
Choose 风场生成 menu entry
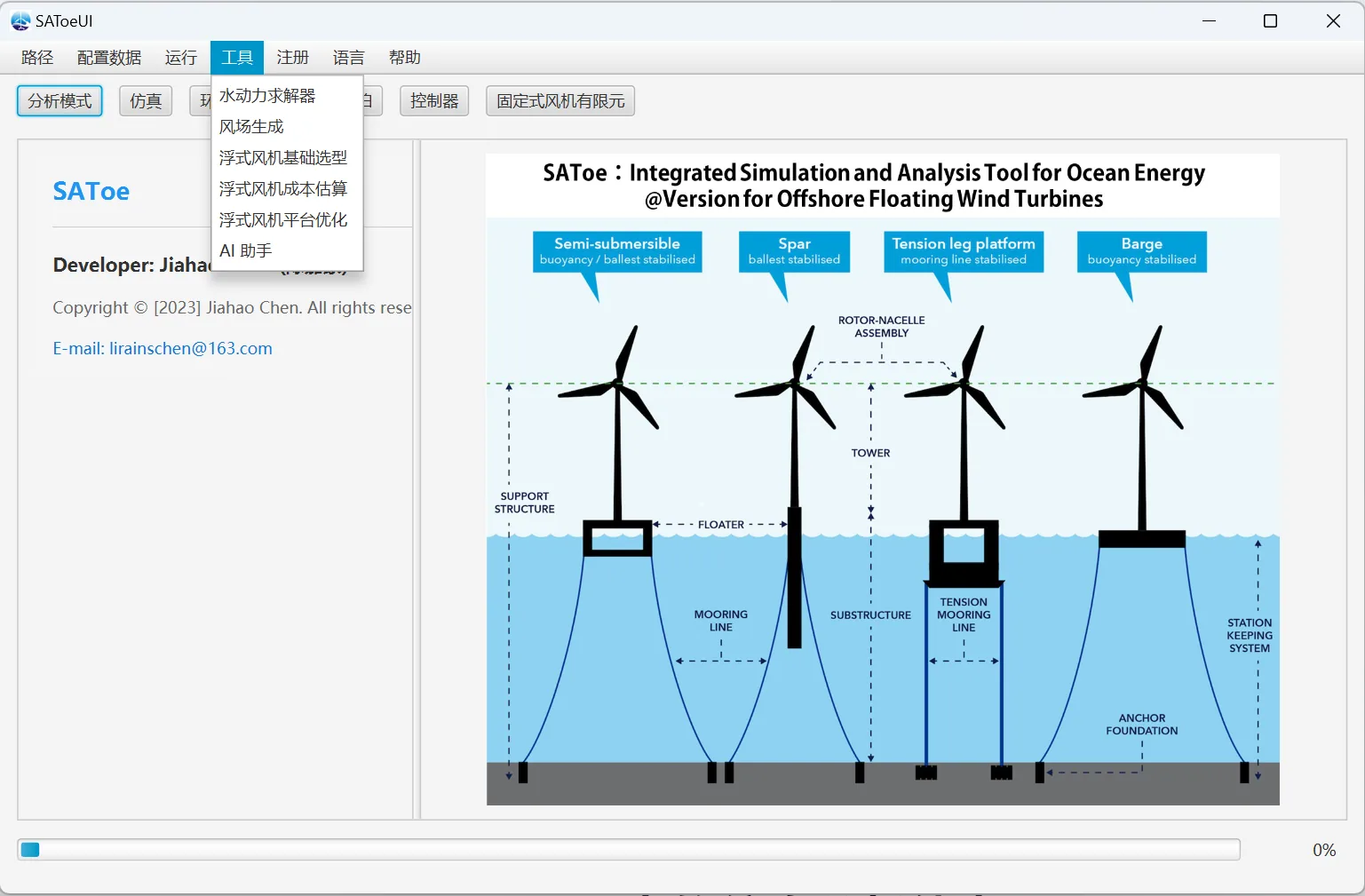pos(288,127)
